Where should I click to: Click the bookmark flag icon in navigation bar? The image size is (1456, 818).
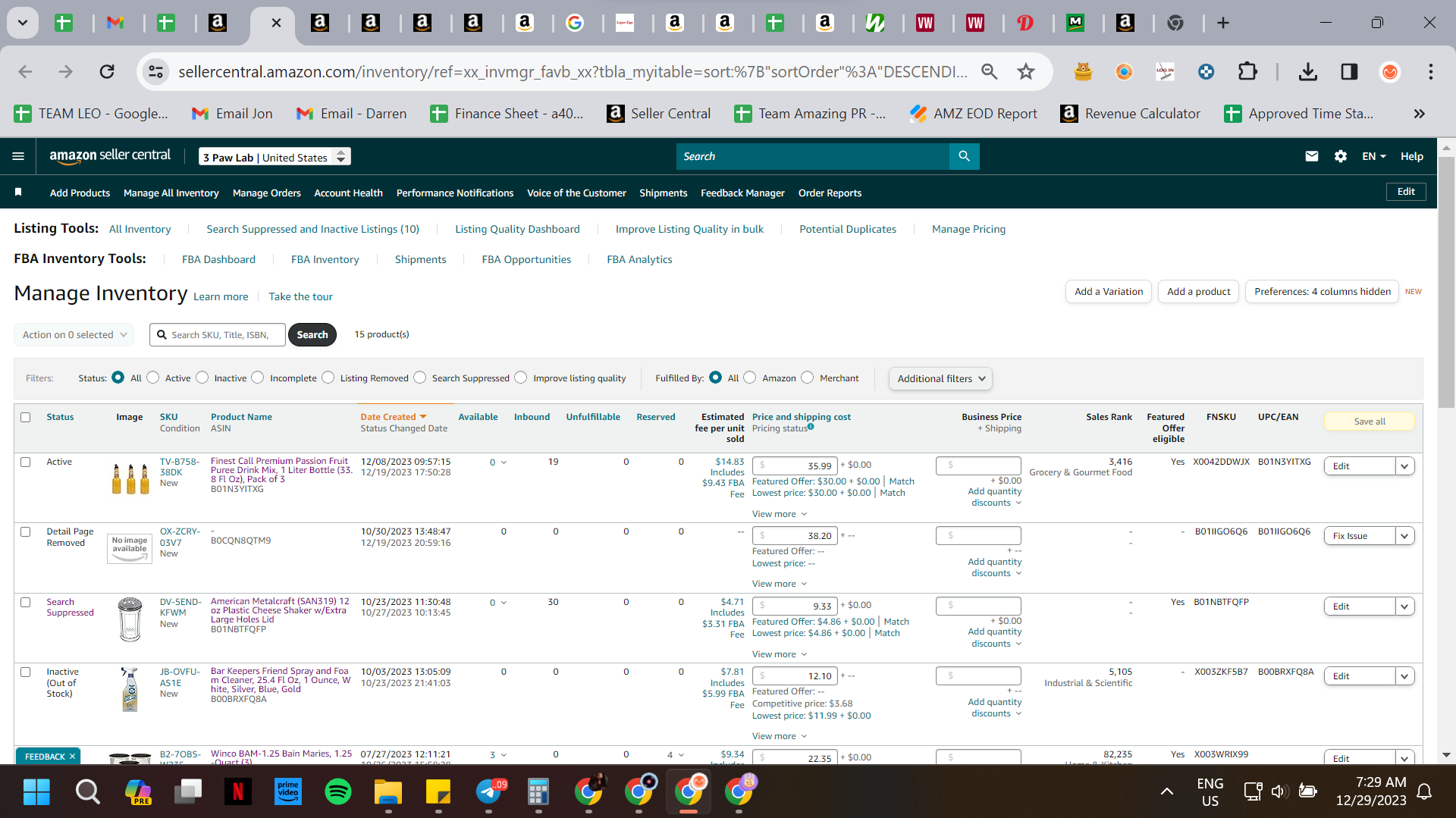coord(18,193)
